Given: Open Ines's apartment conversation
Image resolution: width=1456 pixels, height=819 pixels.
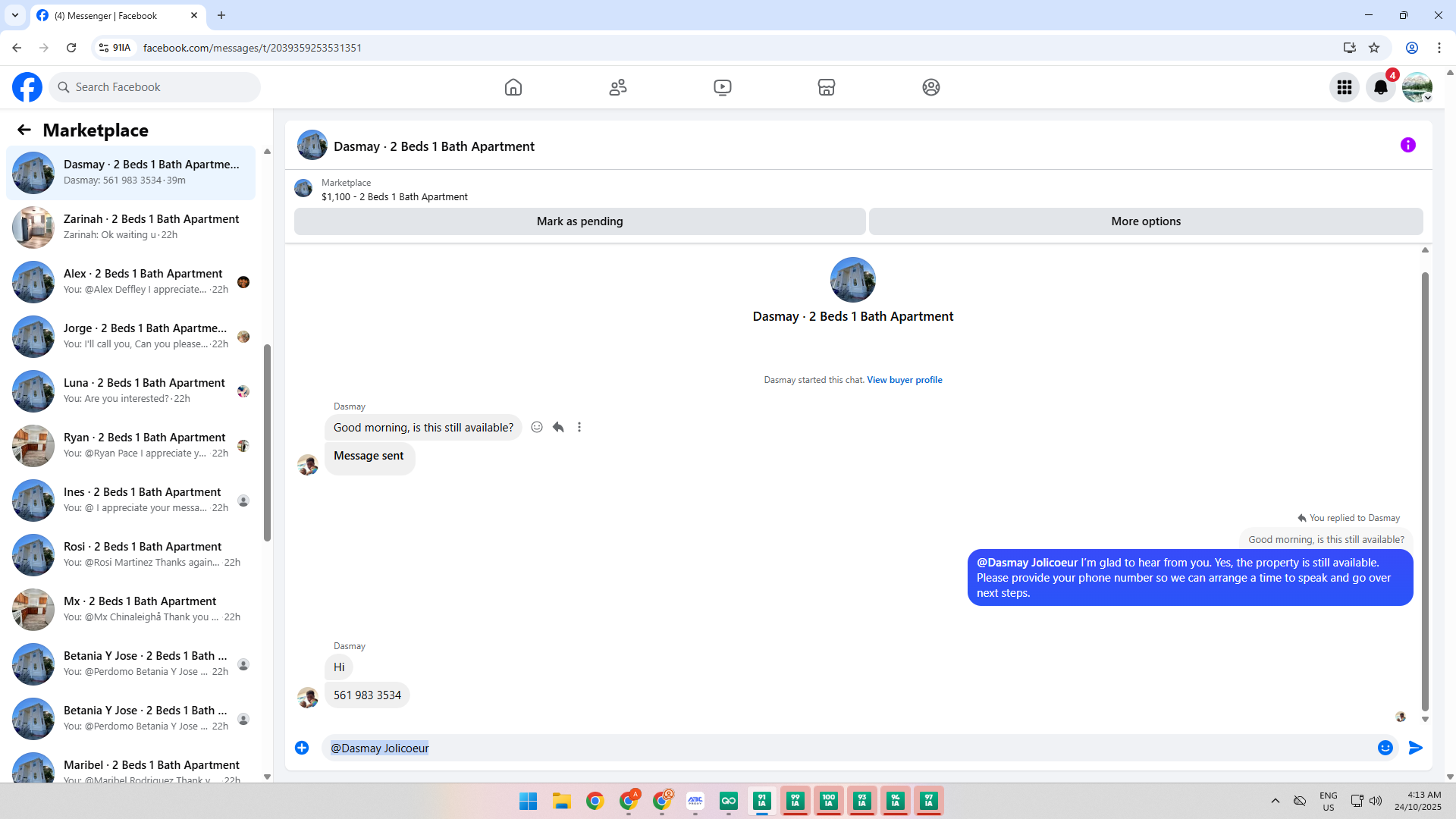Looking at the screenshot, I should (131, 500).
